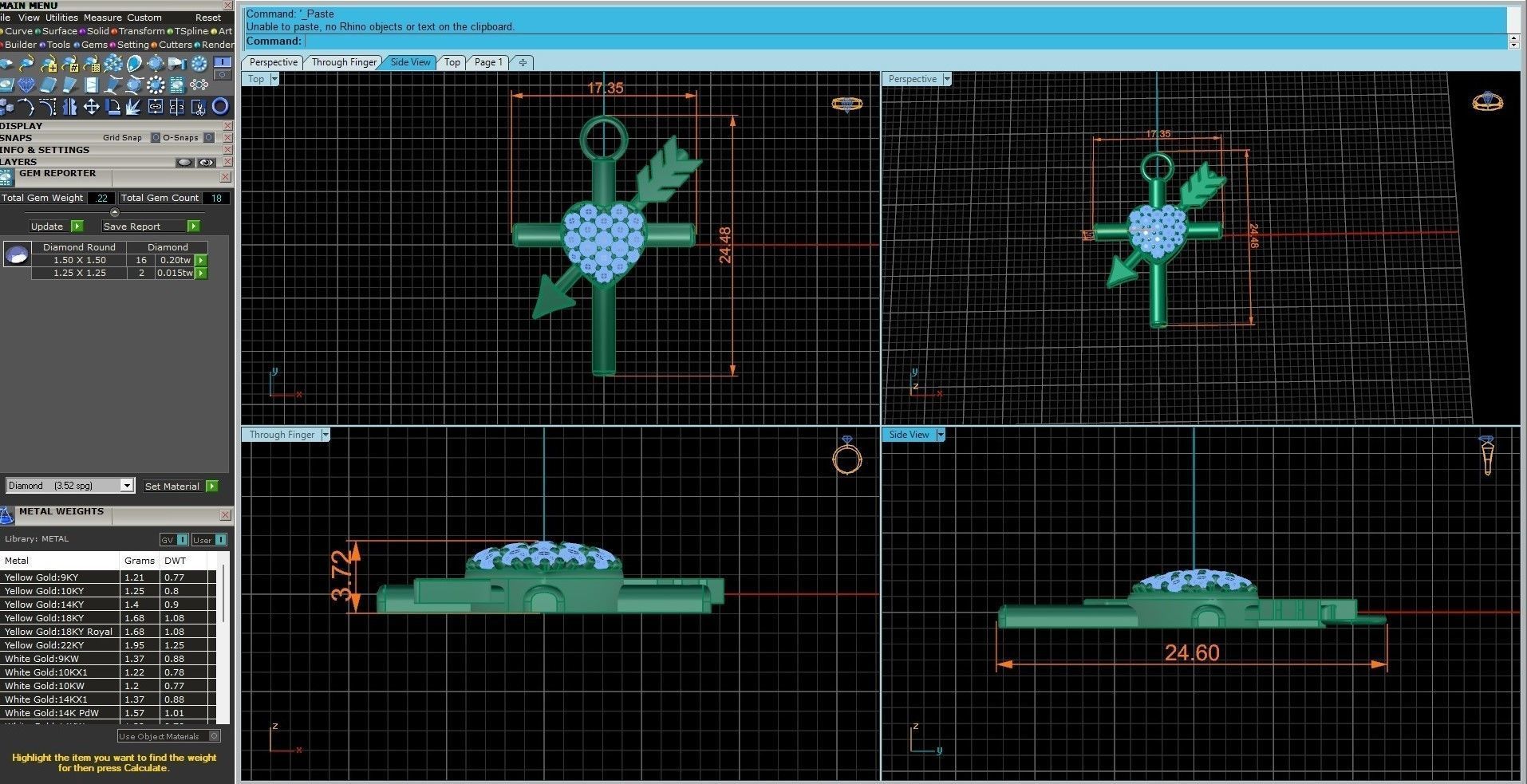Viewport: 1527px width, 784px height.
Task: Click Reset in the main menu
Action: 208,18
